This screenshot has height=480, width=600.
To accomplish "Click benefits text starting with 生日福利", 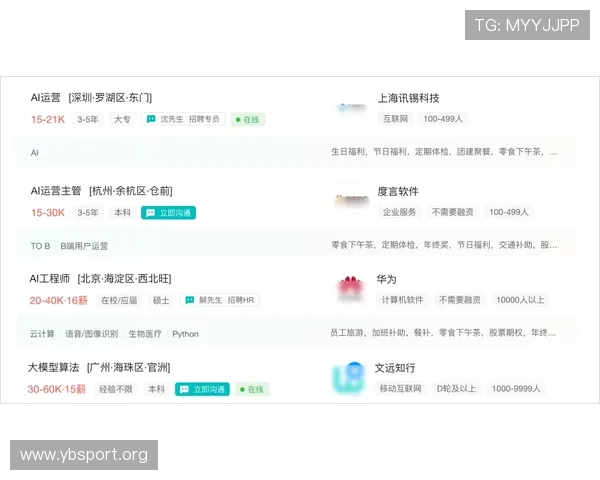I will (444, 152).
